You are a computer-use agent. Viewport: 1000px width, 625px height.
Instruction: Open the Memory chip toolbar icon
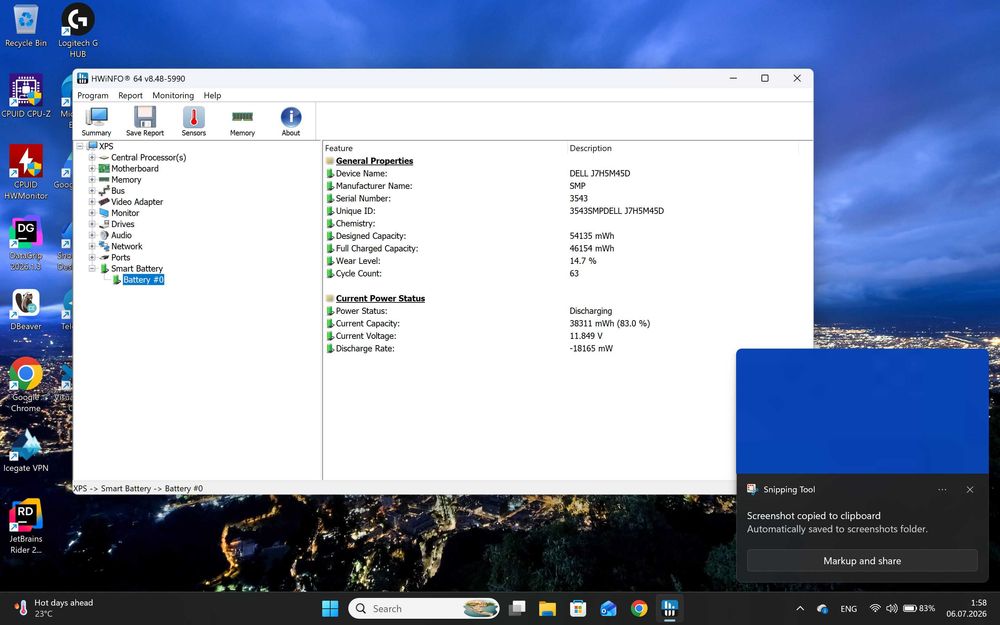pyautogui.click(x=242, y=121)
